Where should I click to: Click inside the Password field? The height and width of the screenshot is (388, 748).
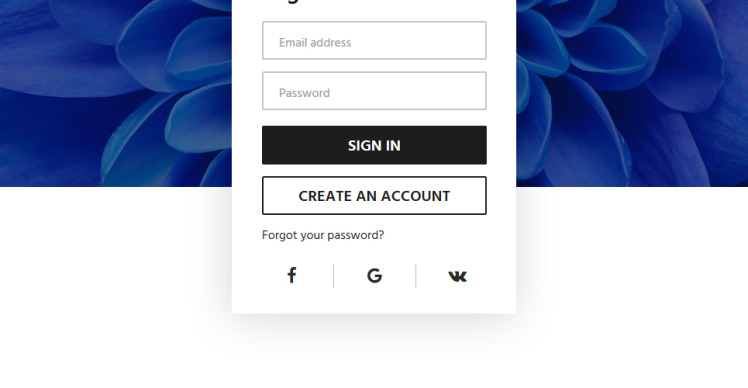[x=374, y=91]
